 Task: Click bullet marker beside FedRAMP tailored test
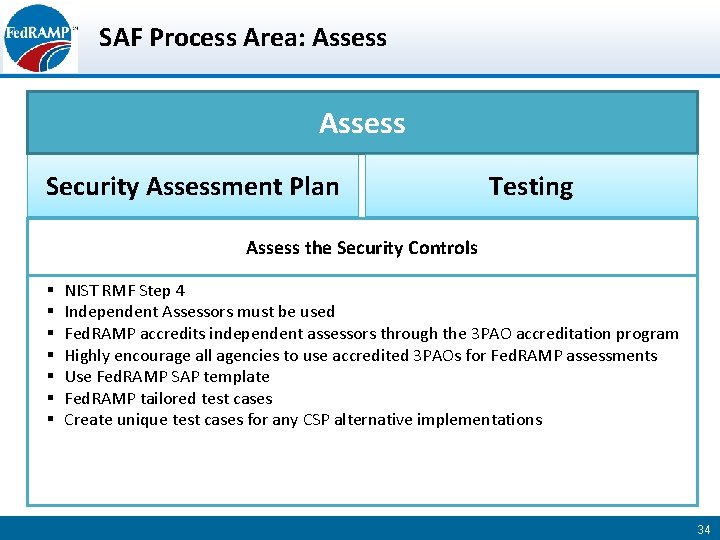(51, 397)
